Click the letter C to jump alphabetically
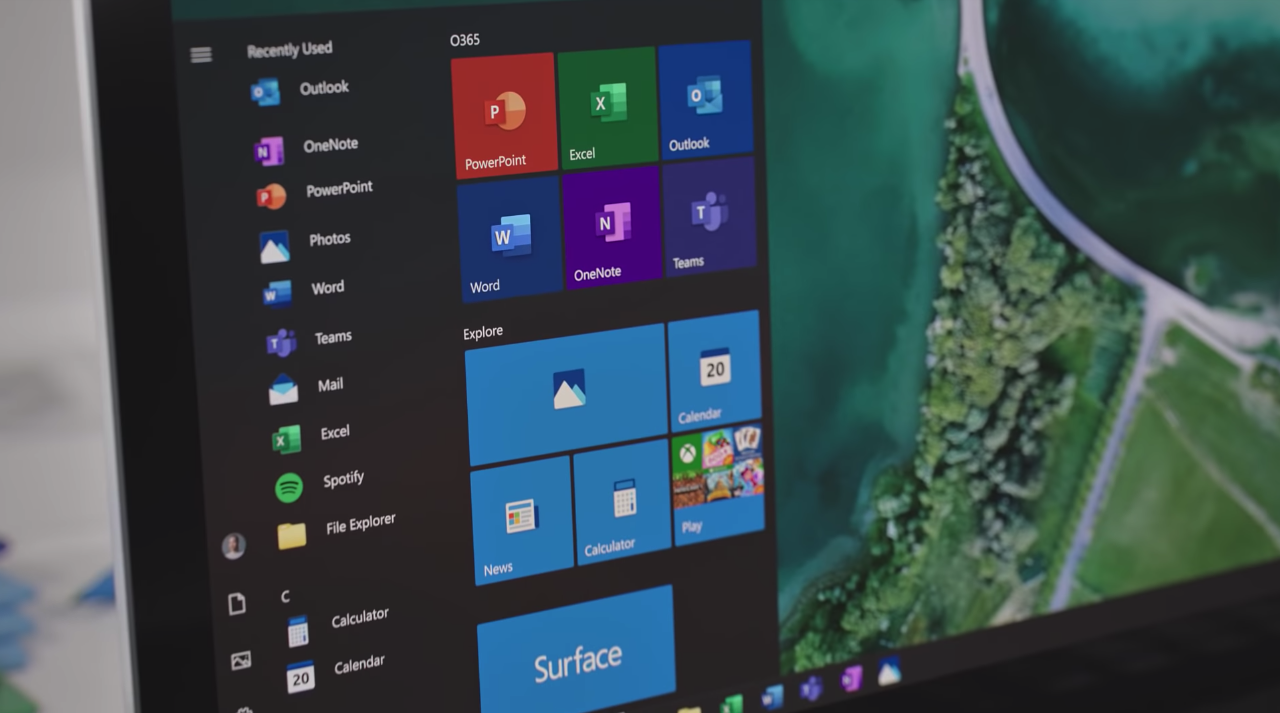 [x=285, y=596]
